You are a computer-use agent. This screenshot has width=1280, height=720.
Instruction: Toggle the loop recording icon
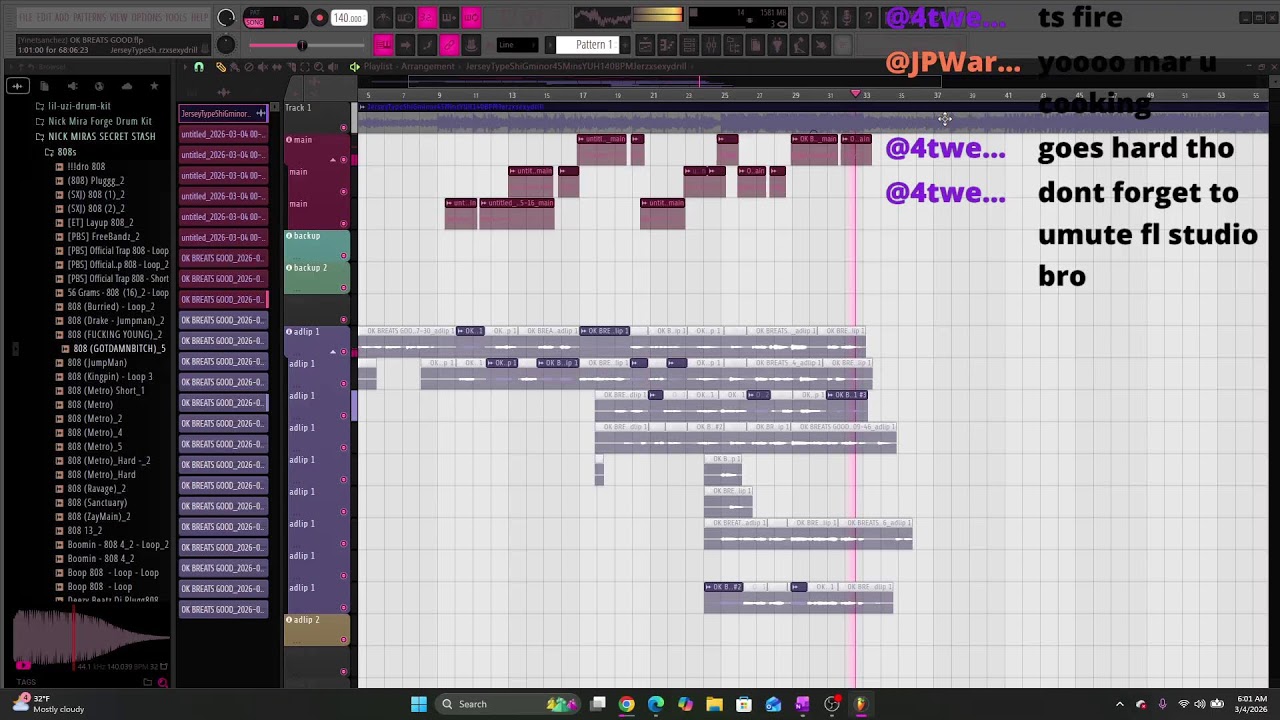(471, 18)
